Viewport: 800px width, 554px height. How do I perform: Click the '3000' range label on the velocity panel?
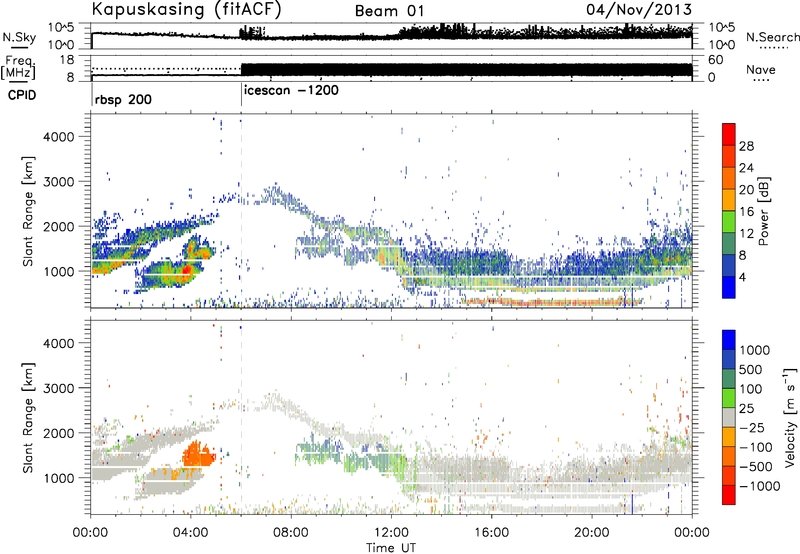pos(58,388)
